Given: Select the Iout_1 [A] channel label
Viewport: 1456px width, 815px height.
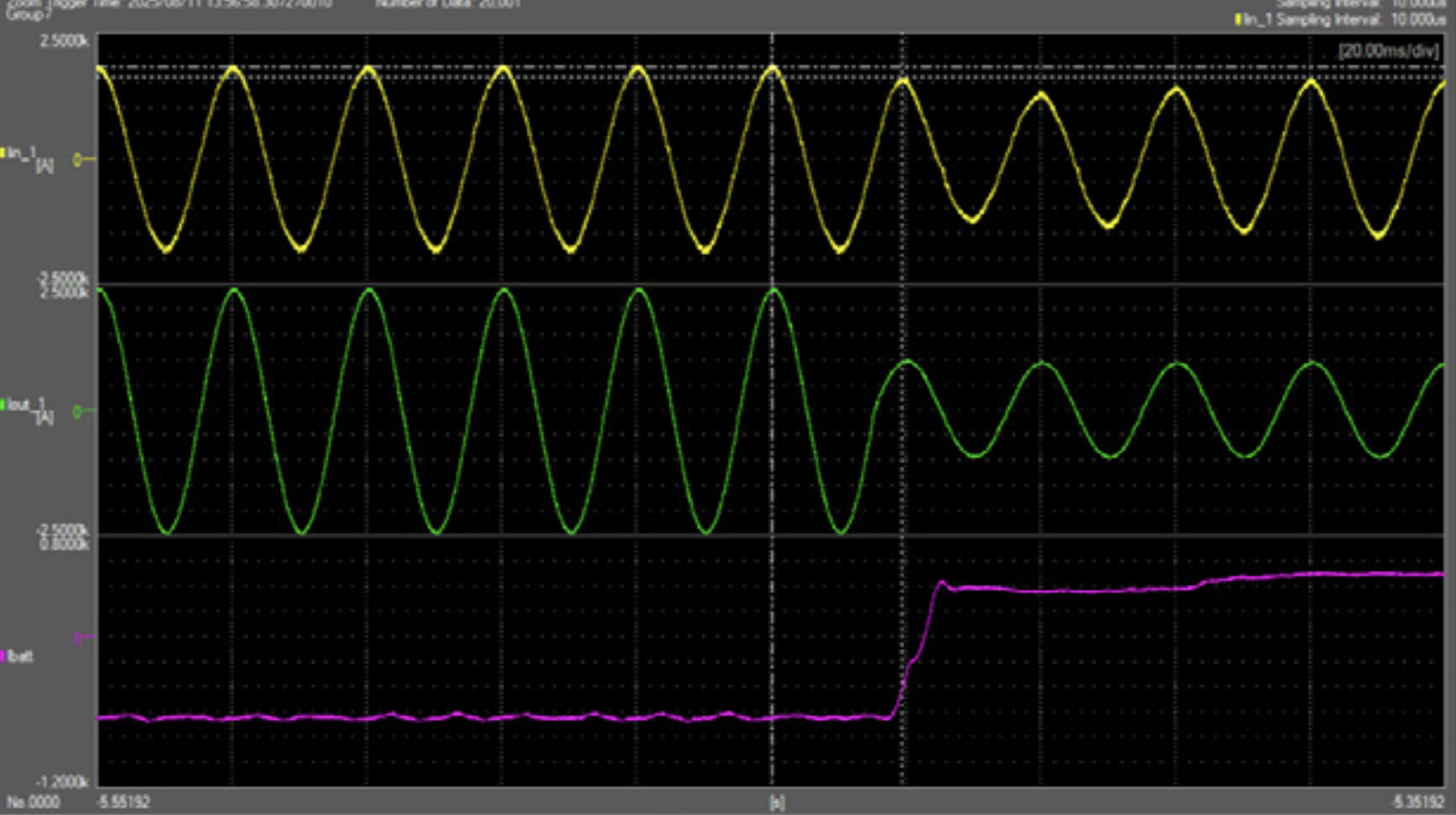Looking at the screenshot, I should click(x=31, y=410).
